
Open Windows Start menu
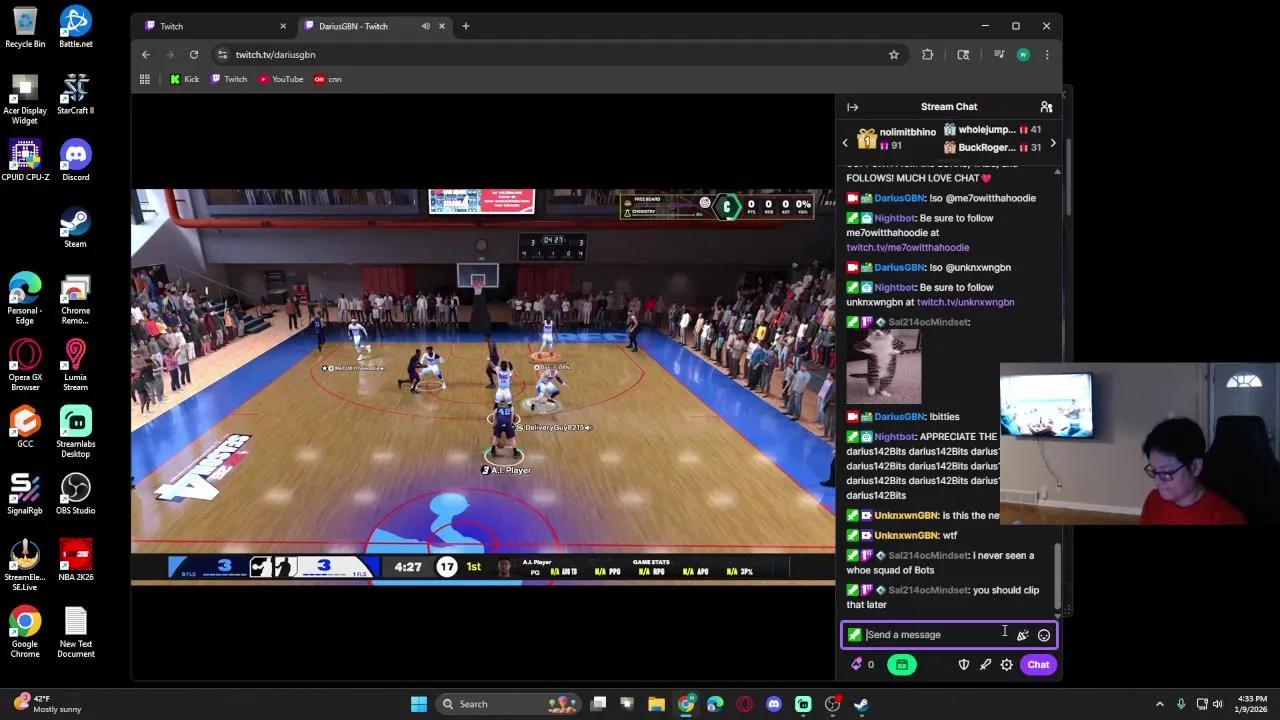point(419,704)
